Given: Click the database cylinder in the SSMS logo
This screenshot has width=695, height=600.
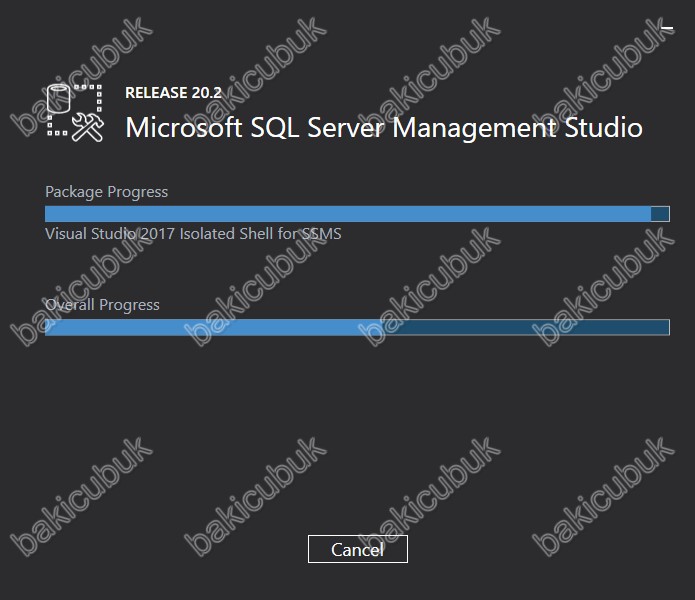Looking at the screenshot, I should (59, 98).
